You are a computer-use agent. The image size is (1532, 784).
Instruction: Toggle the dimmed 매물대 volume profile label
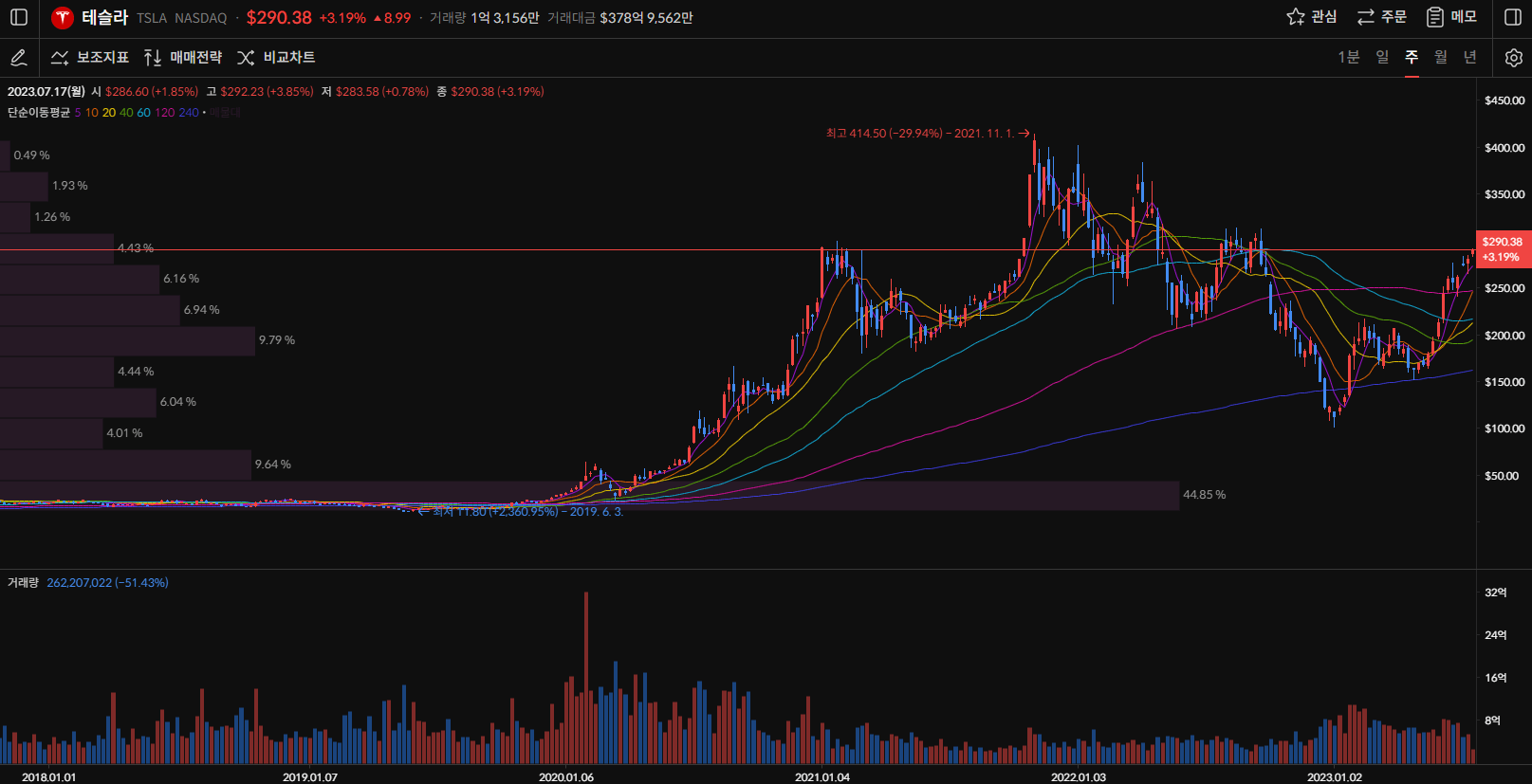(225, 113)
